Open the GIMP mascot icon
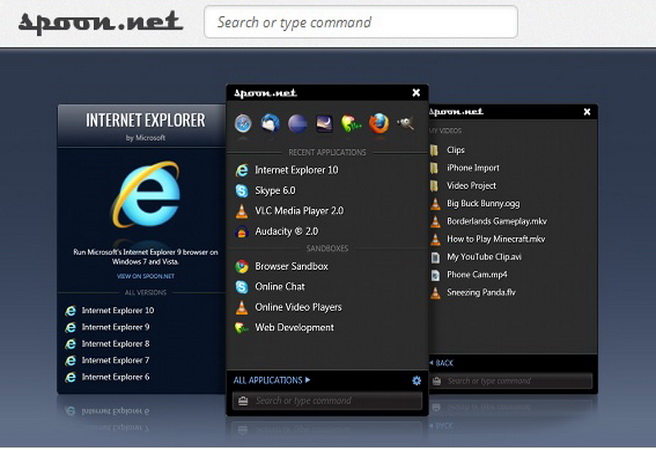The width and height of the screenshot is (656, 450). (405, 123)
